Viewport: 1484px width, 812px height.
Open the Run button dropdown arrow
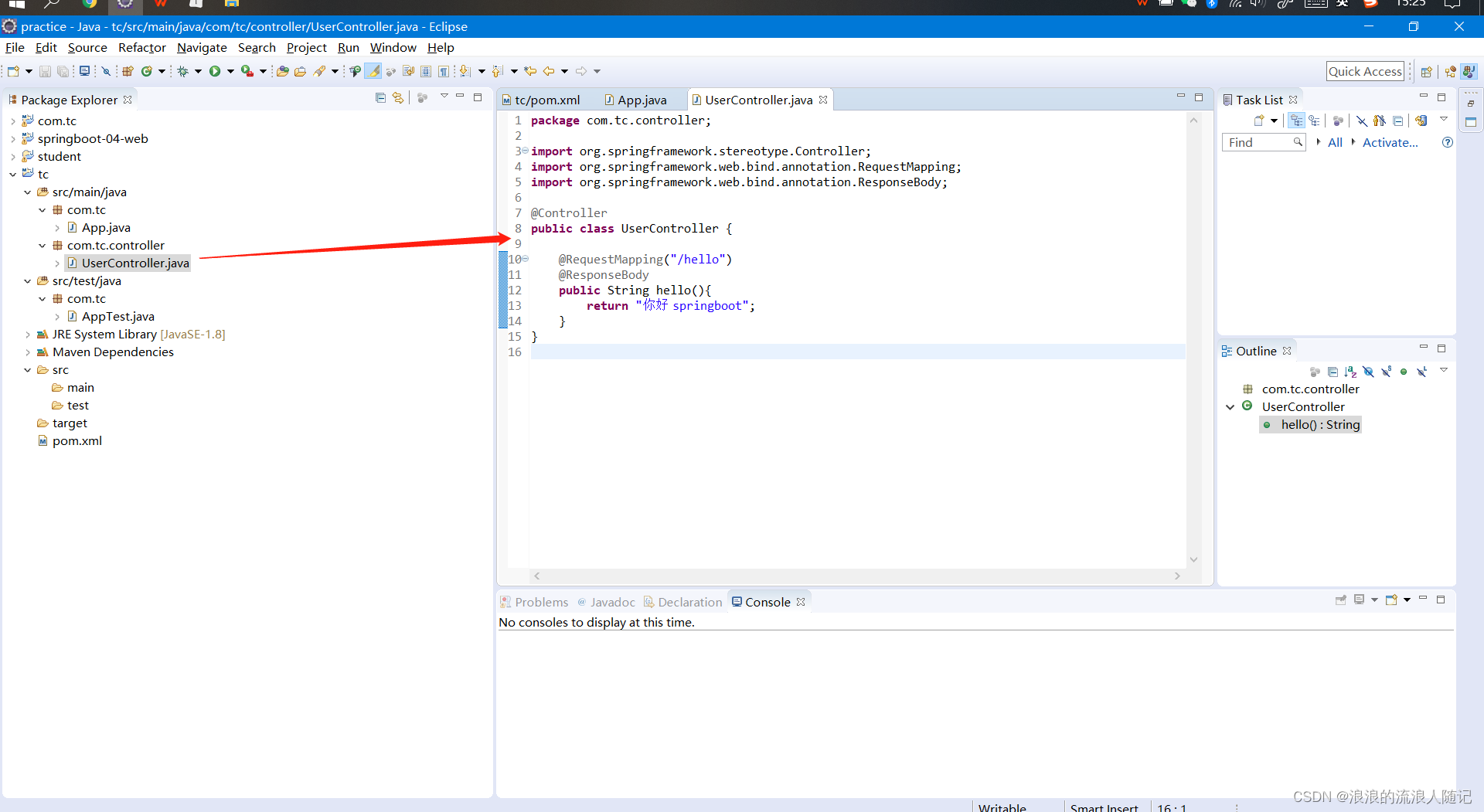[230, 71]
